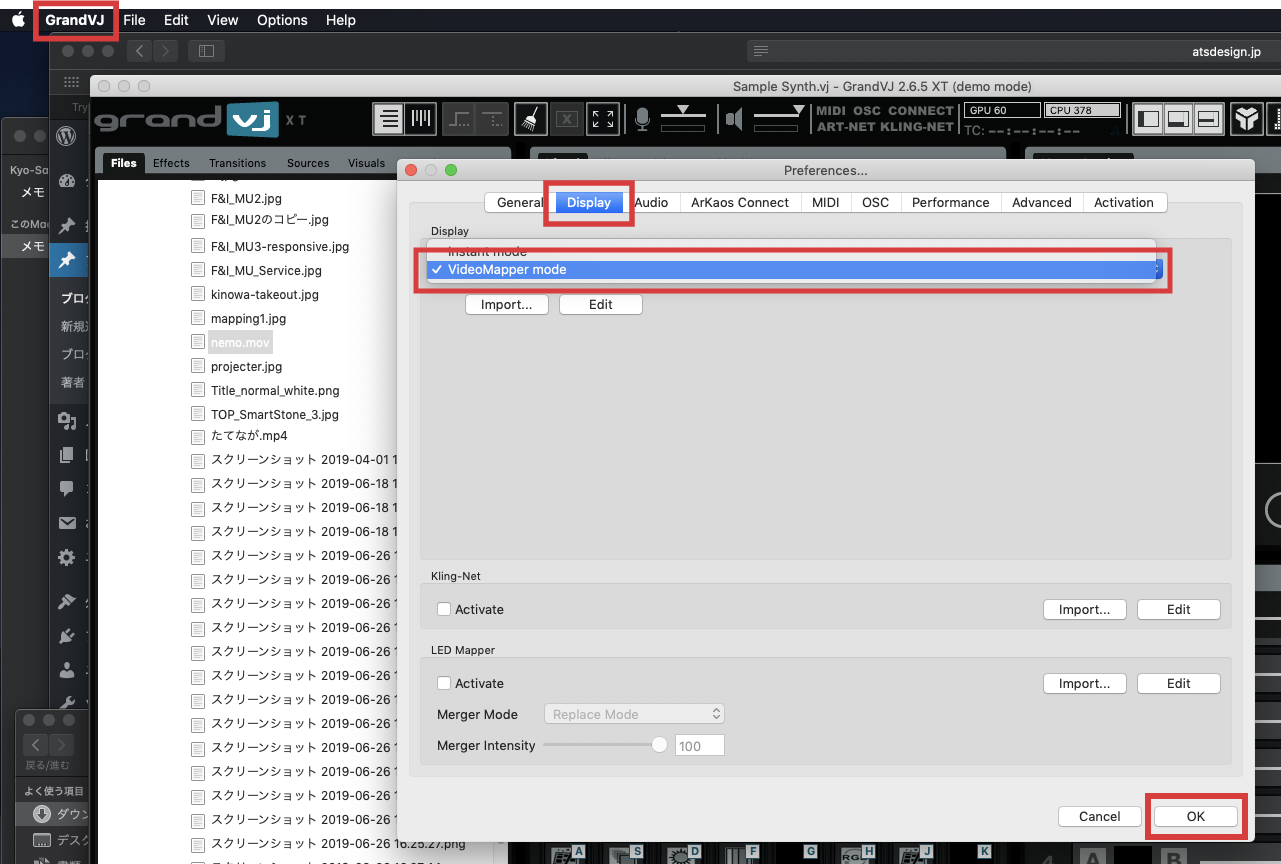
Task: Open the Help menu
Action: tap(341, 20)
